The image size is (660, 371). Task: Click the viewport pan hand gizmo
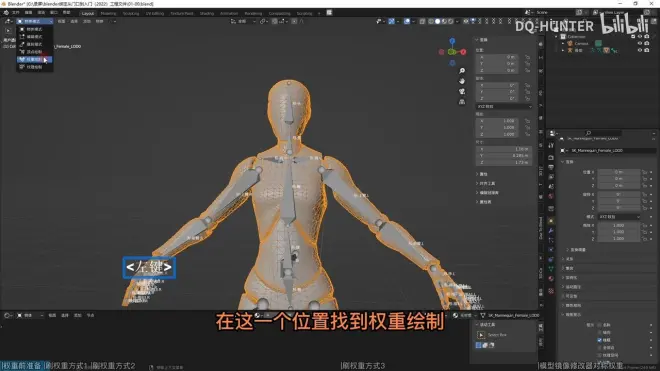pos(462,81)
